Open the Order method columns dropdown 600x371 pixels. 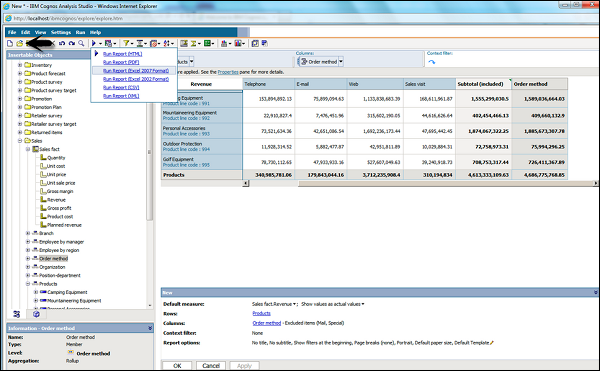click(x=341, y=62)
